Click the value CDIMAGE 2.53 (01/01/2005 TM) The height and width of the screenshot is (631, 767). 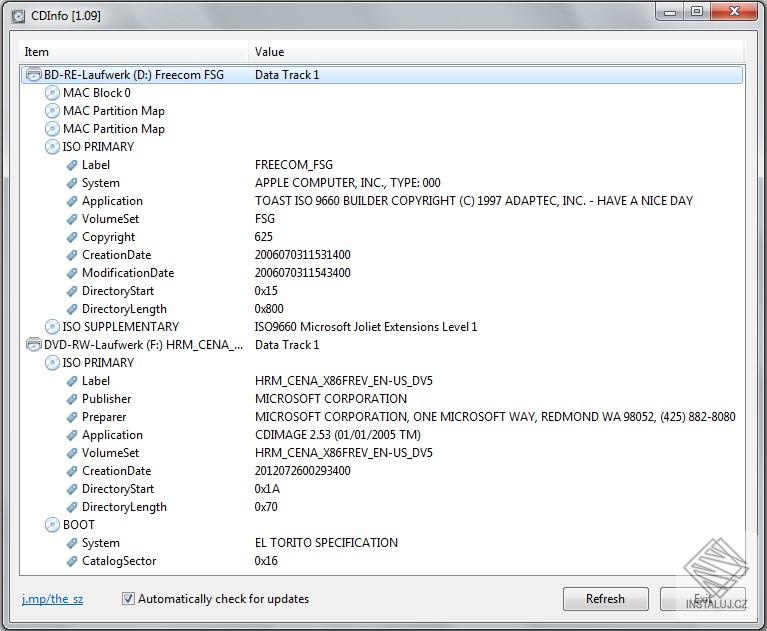tap(338, 435)
